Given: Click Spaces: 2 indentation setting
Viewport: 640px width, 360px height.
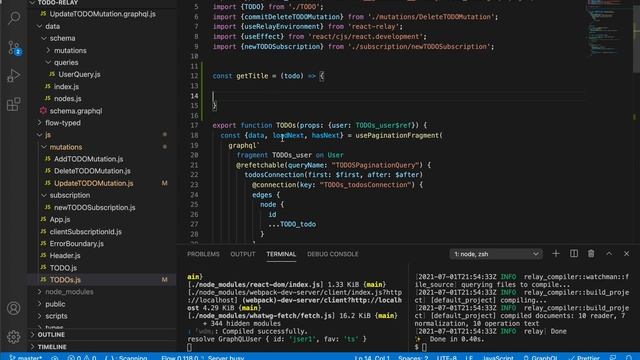Looking at the screenshot, I should click(413, 358).
